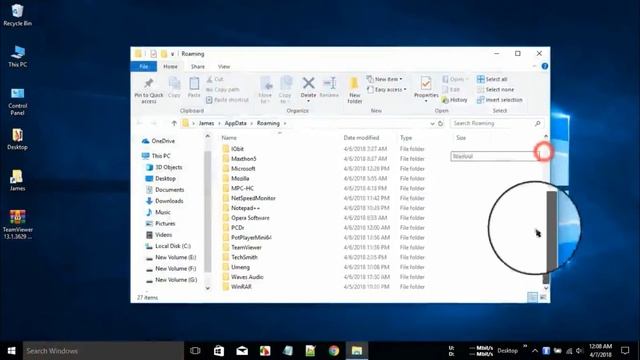Click Copy path command
This screenshot has width=640, height=360.
222,89
